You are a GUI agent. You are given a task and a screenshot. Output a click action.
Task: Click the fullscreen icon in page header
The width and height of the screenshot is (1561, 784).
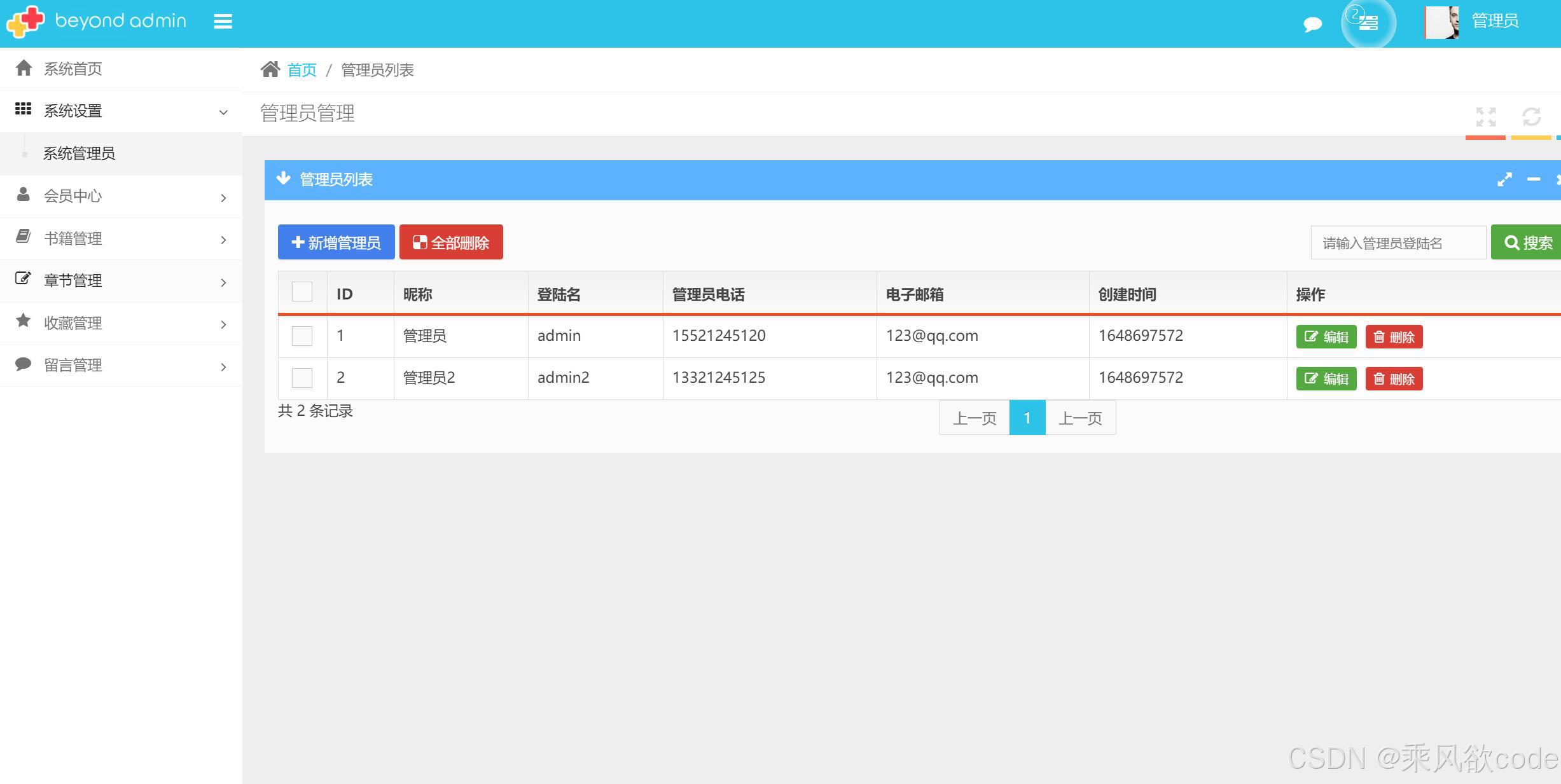coord(1486,117)
